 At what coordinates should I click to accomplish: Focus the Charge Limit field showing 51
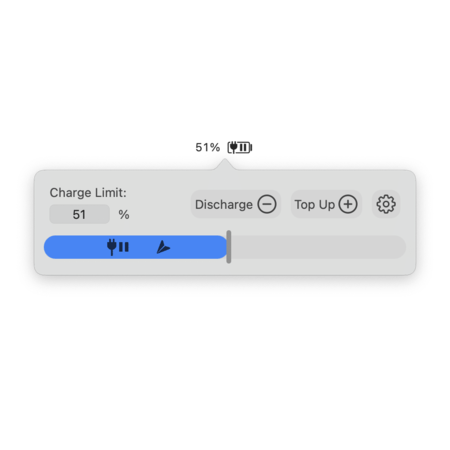coord(79,214)
